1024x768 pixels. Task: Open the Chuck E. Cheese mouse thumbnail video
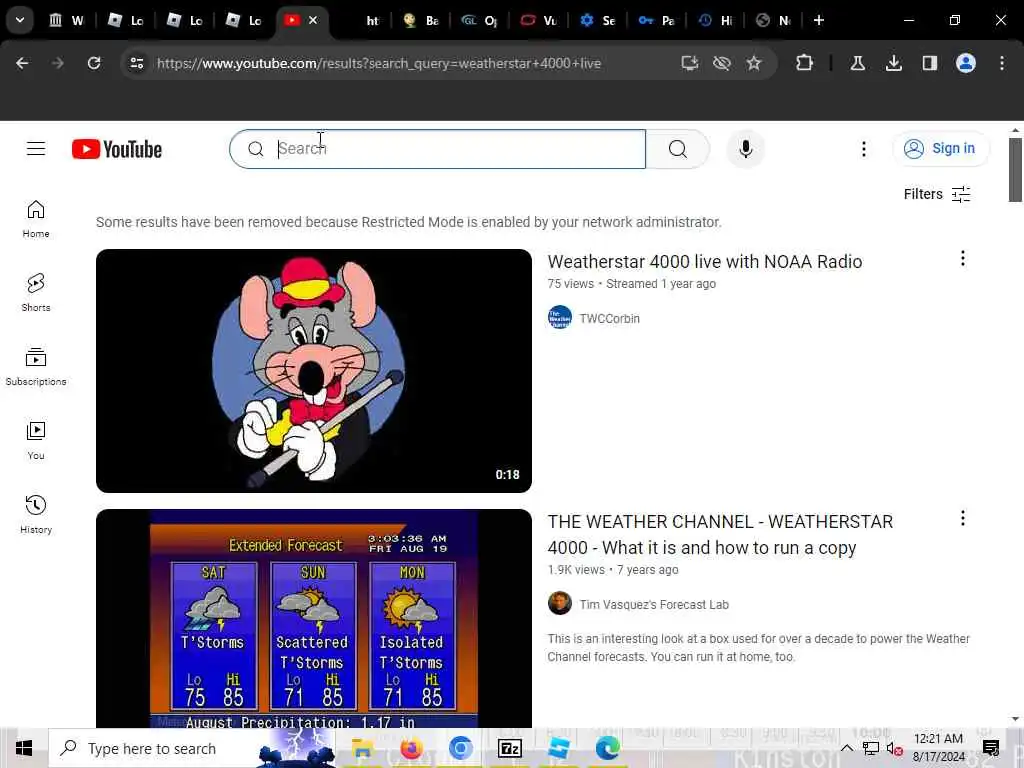pyautogui.click(x=313, y=371)
